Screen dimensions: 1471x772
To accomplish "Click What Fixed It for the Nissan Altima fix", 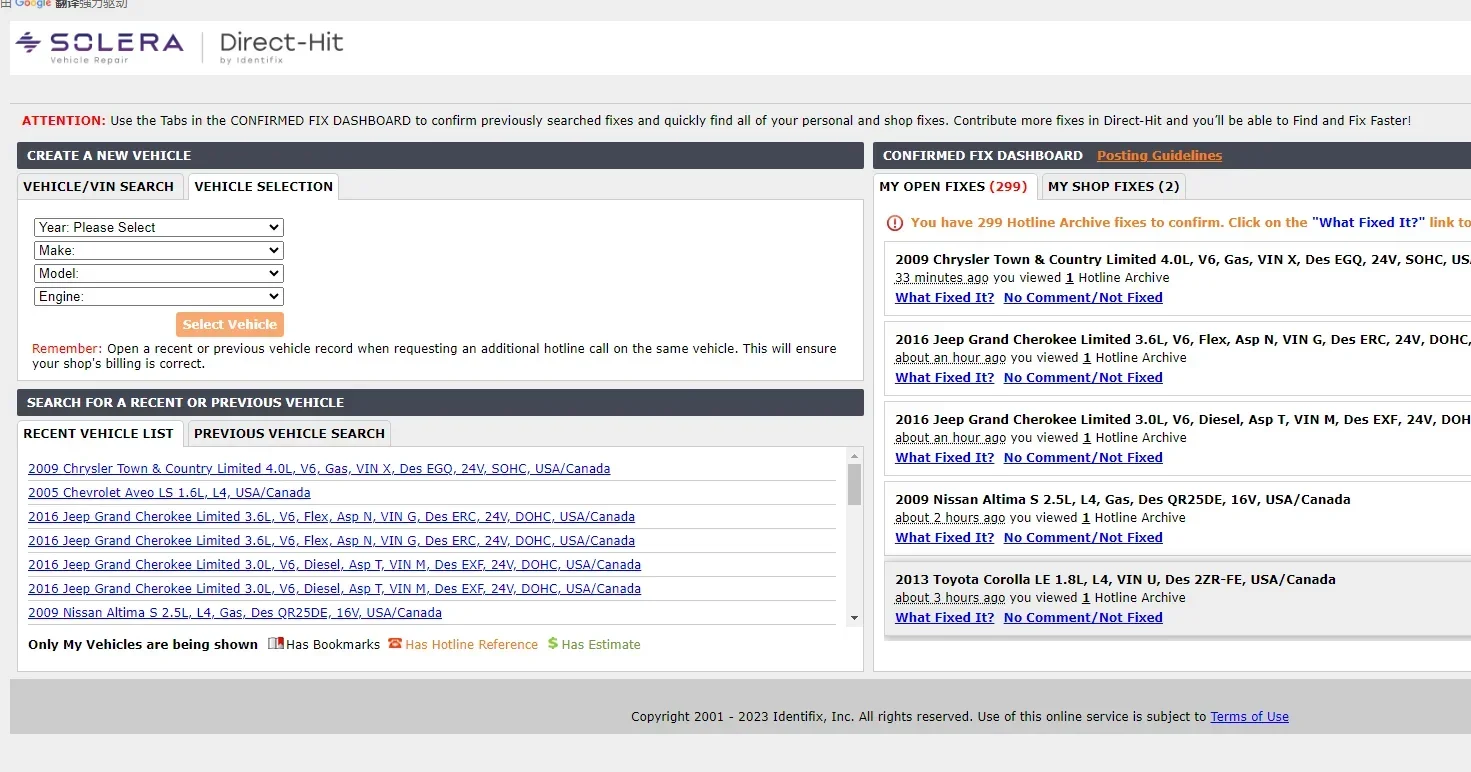I will [x=945, y=537].
